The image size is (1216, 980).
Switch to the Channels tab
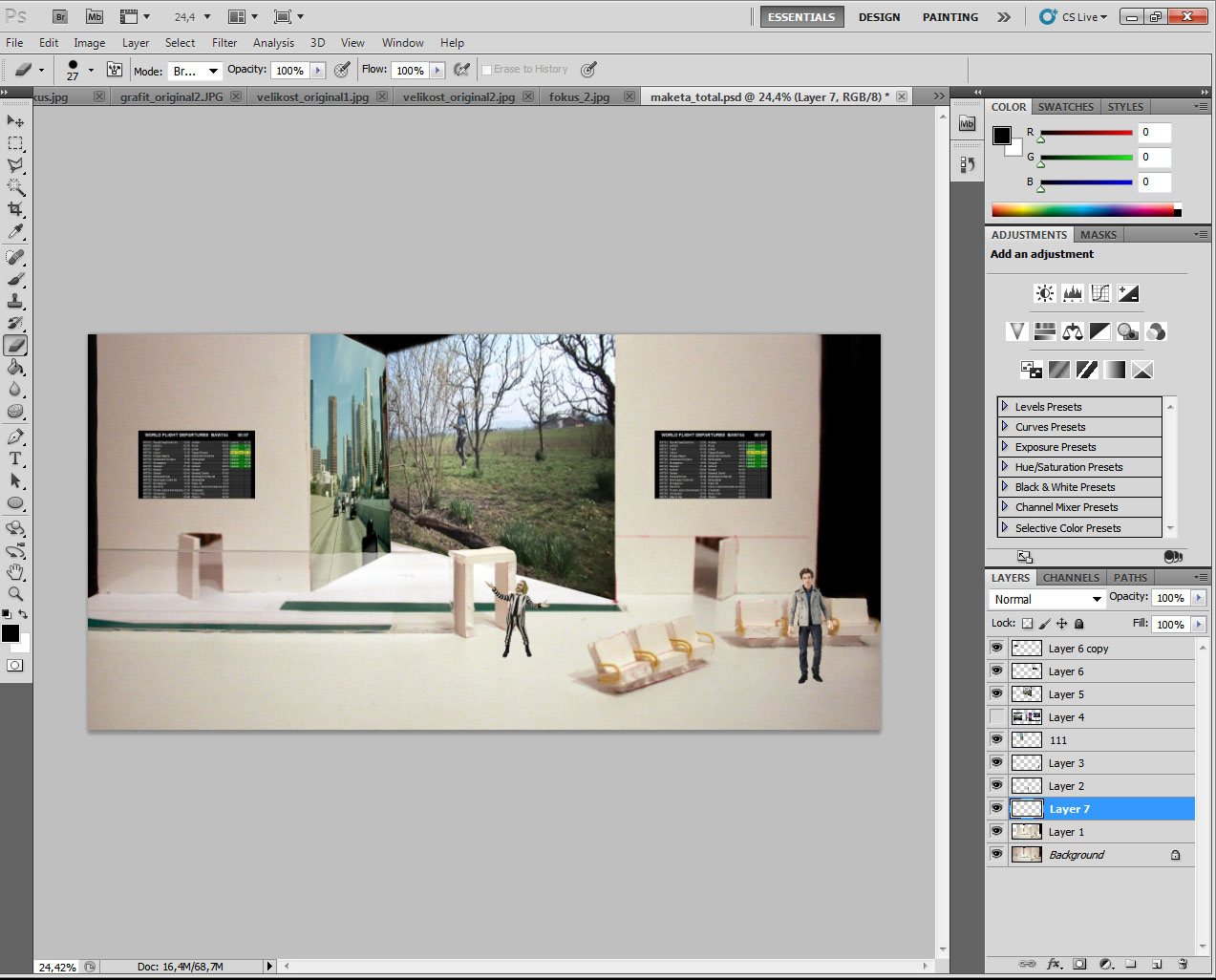1070,578
